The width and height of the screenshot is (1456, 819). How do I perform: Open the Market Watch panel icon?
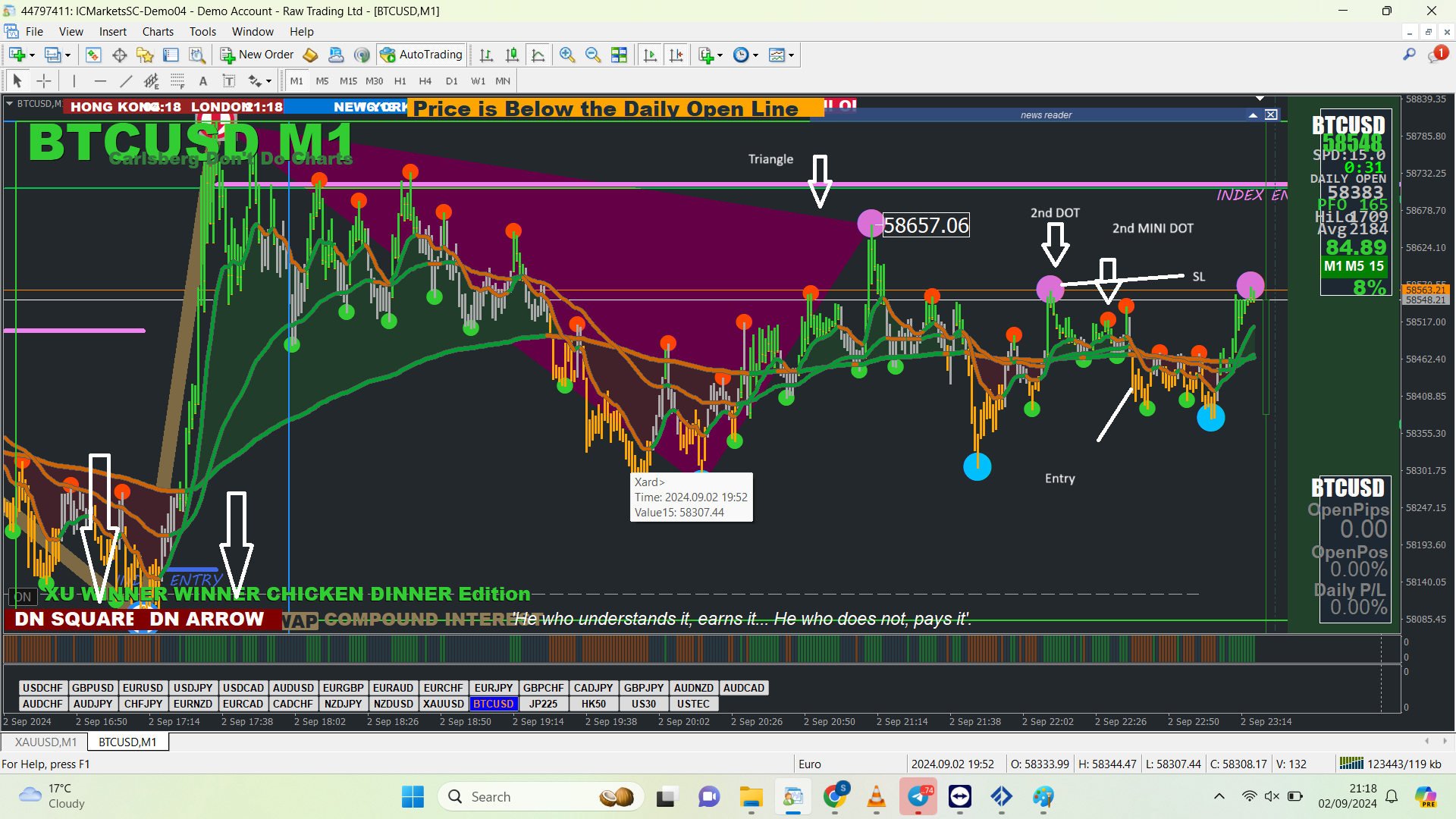(x=93, y=55)
